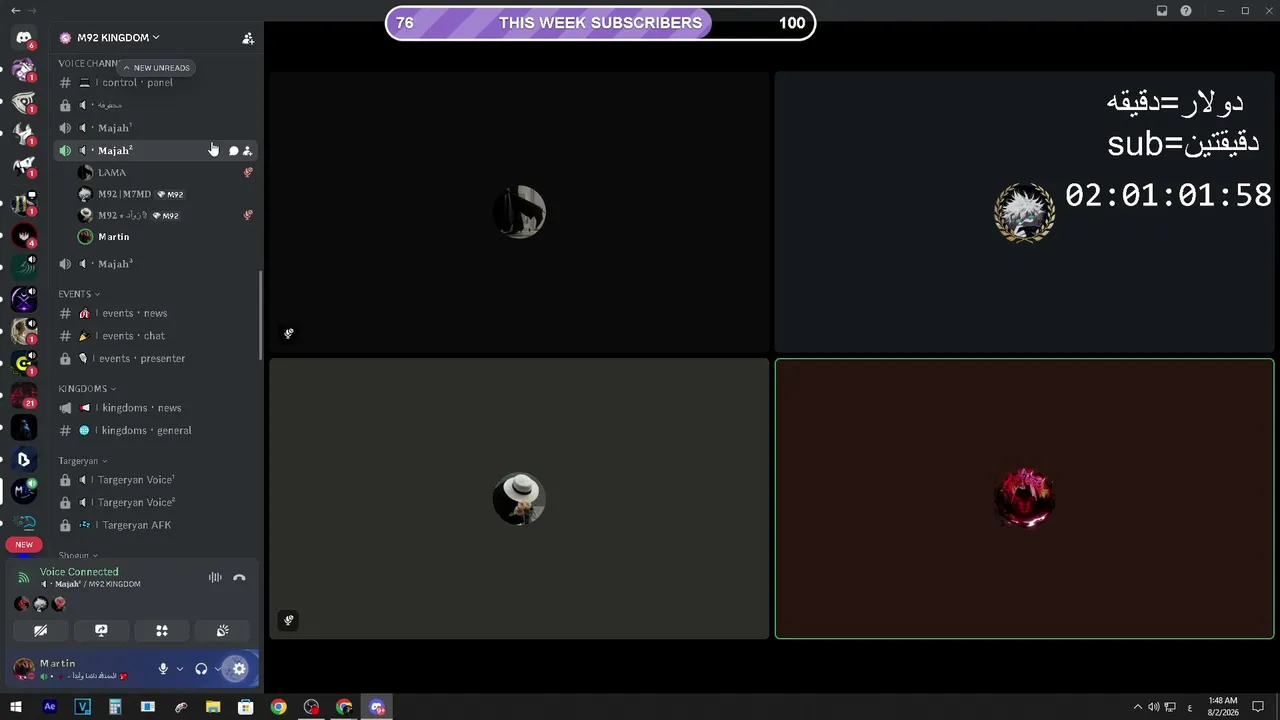Viewport: 1280px width, 720px height.
Task: Collapse the KINGDOMS category
Action: click(87, 388)
